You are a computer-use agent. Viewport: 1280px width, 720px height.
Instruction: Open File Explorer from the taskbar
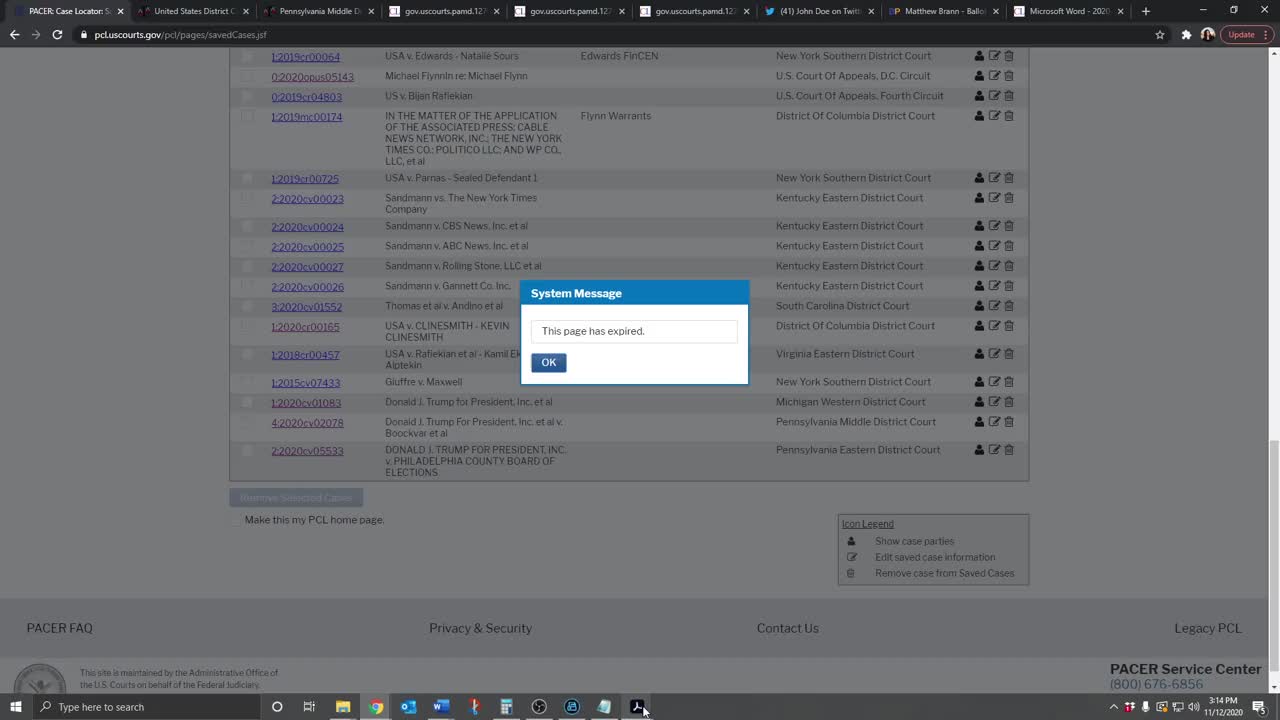pos(343,707)
